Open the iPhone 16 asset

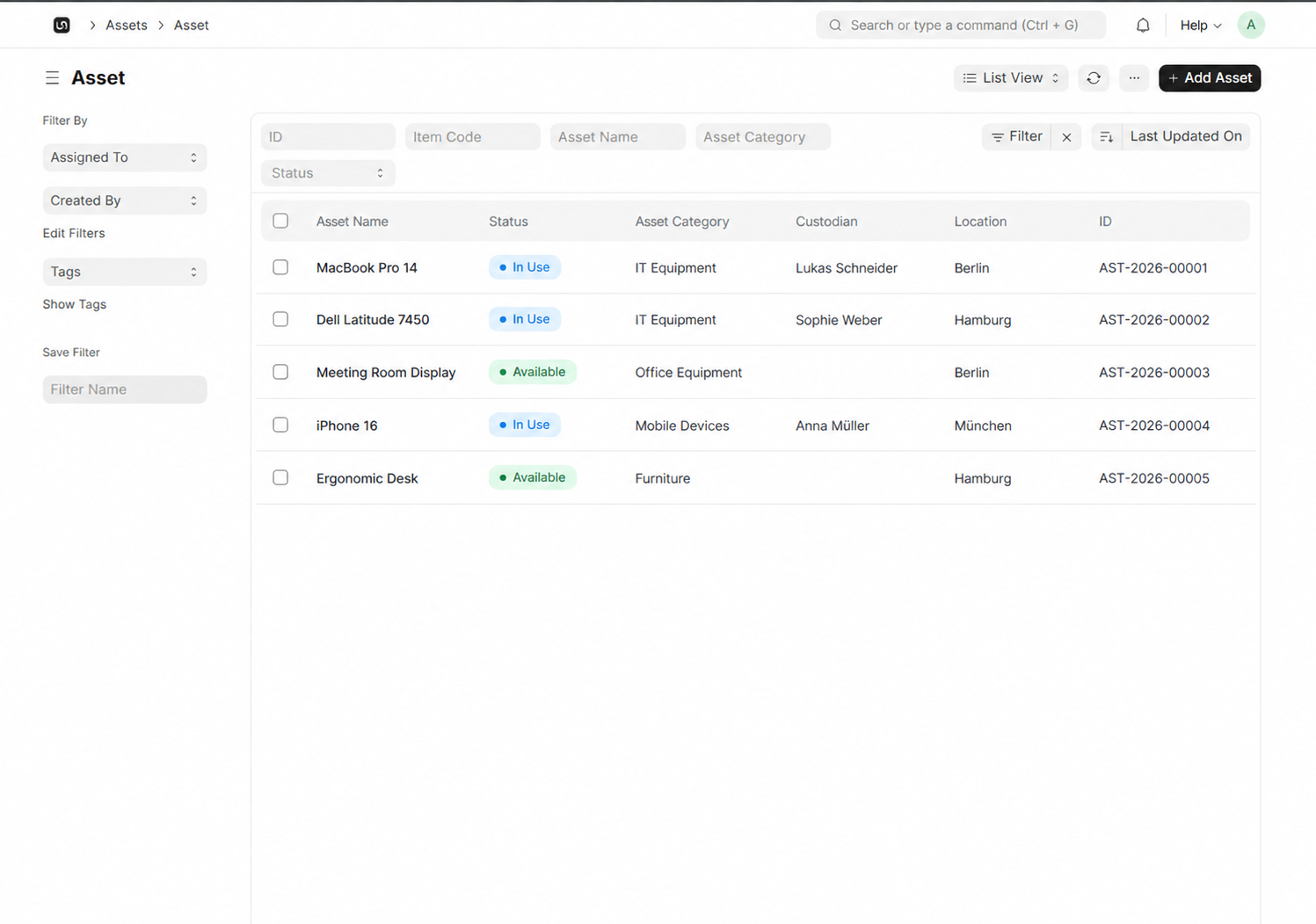346,426
